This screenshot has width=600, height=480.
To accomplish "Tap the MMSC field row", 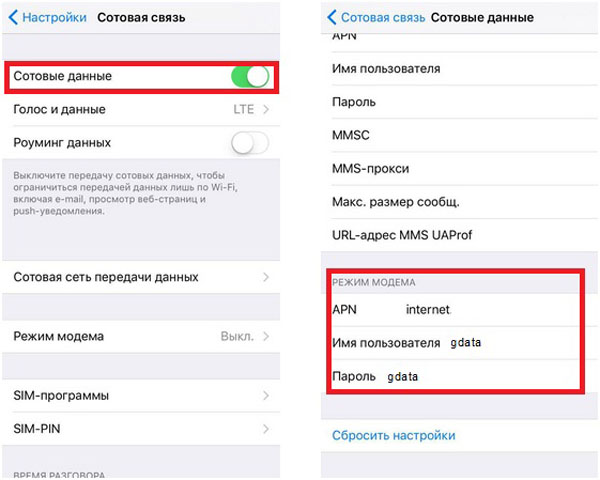I will click(459, 135).
